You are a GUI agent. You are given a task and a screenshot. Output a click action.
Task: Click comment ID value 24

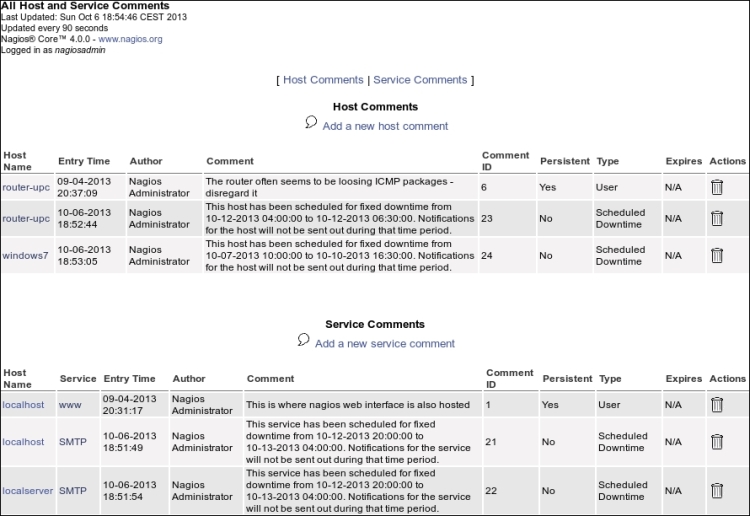[486, 255]
